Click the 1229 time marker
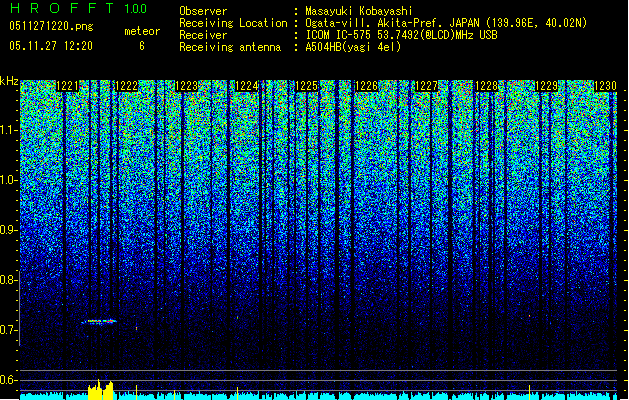629x400 pixels. pyautogui.click(x=546, y=86)
